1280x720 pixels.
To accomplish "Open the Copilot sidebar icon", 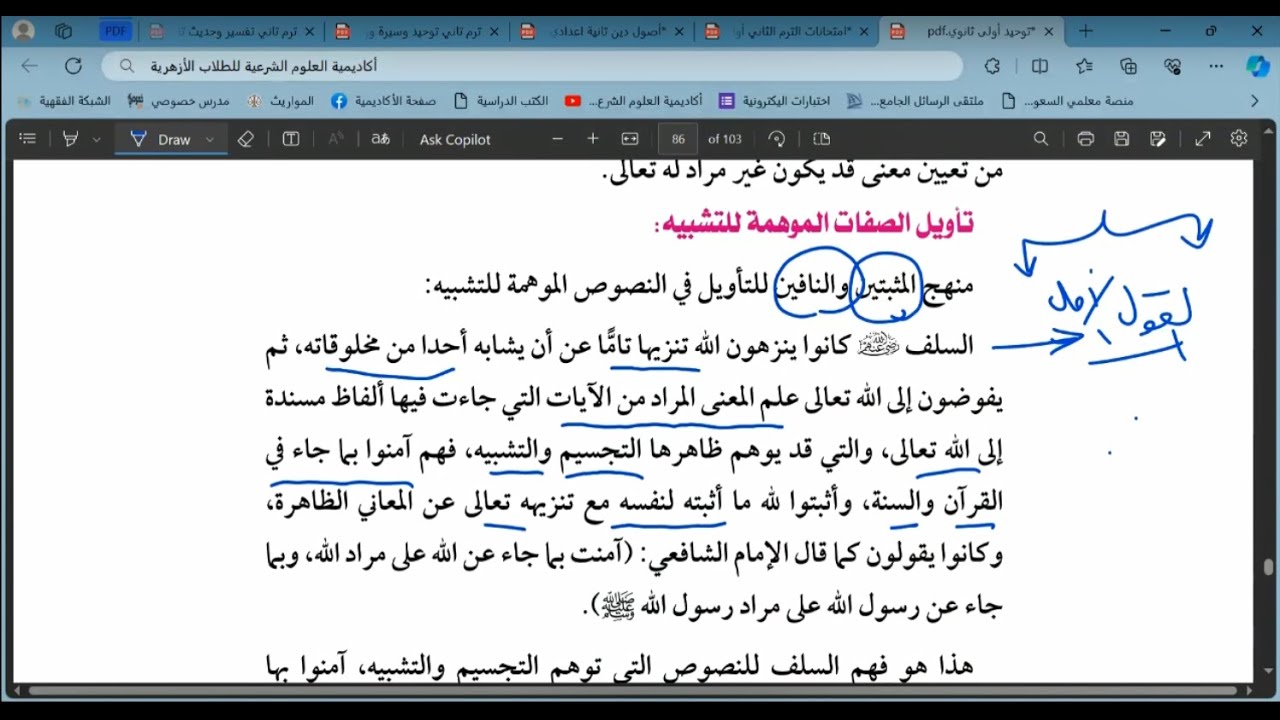I will click(x=1257, y=66).
